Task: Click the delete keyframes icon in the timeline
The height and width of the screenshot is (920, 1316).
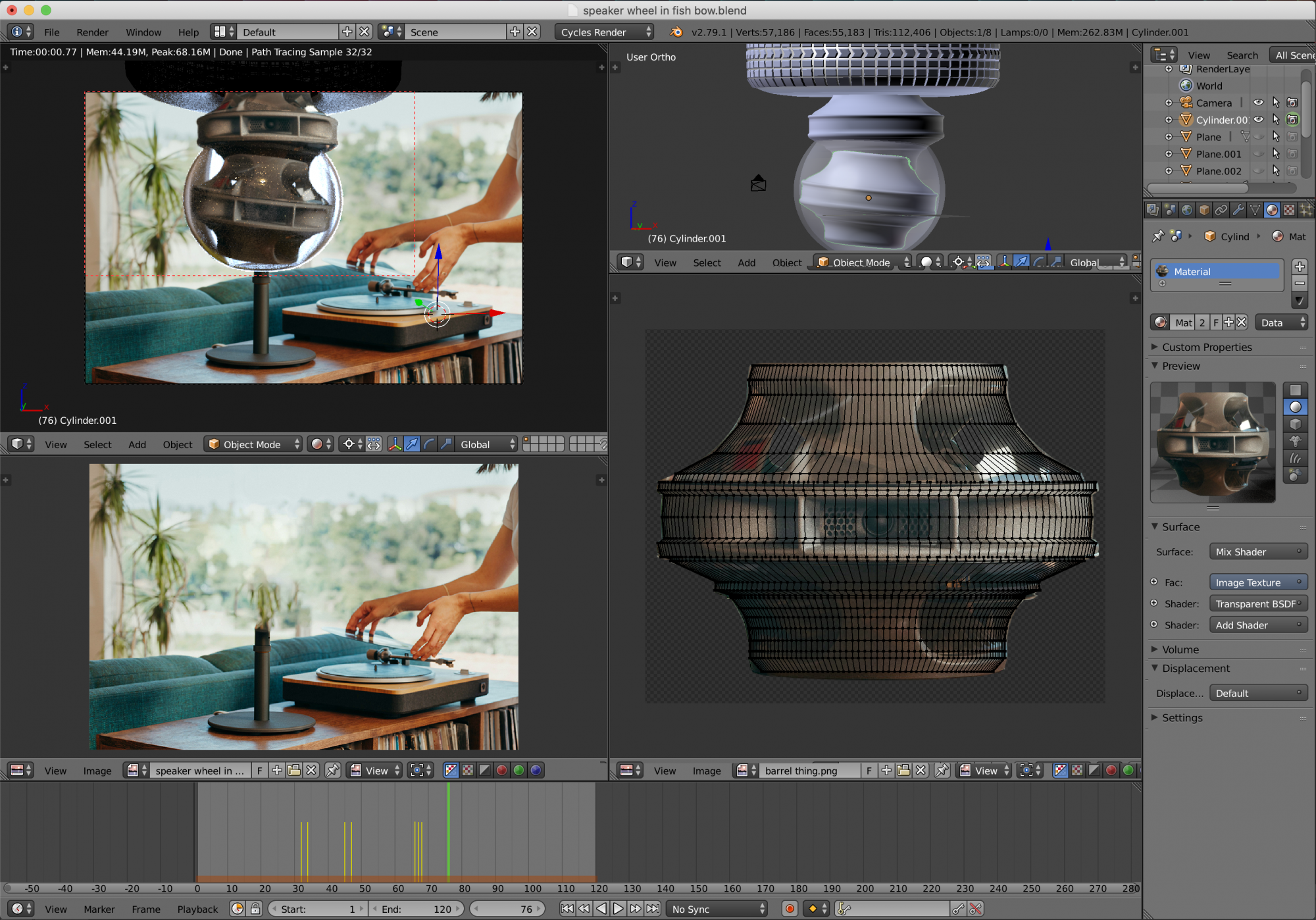Action: tap(976, 909)
